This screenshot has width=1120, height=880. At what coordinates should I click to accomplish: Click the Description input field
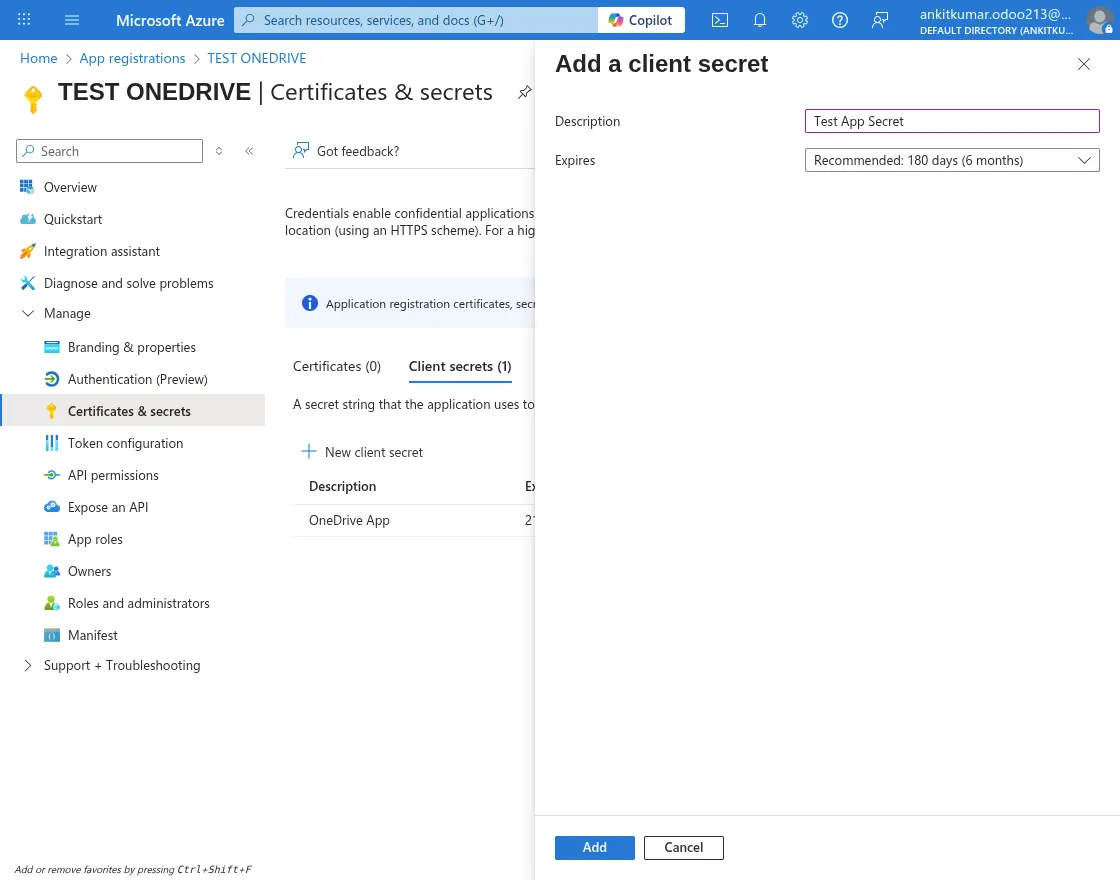click(x=952, y=121)
